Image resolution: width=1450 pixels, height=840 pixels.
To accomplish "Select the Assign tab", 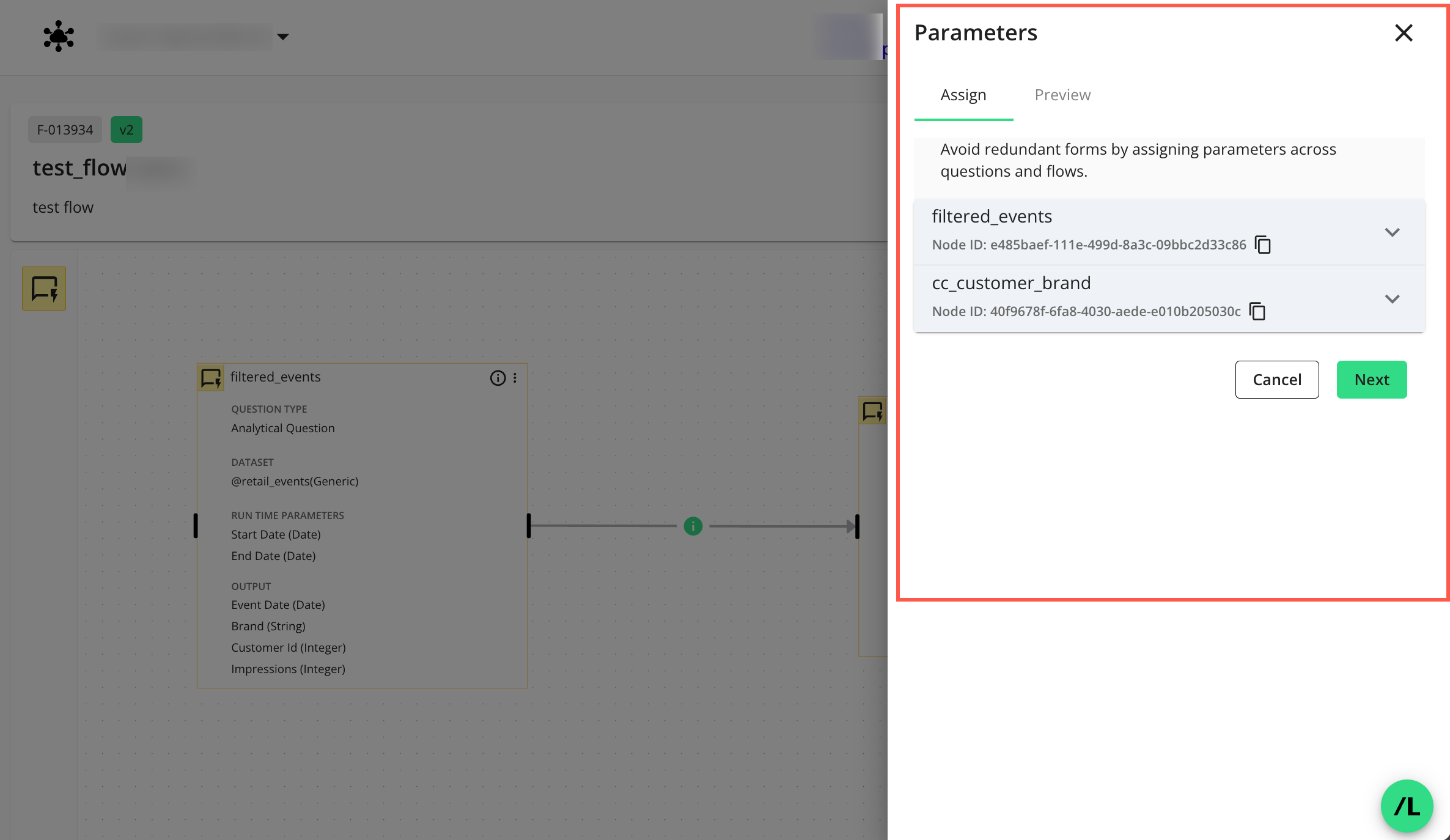I will click(x=963, y=95).
